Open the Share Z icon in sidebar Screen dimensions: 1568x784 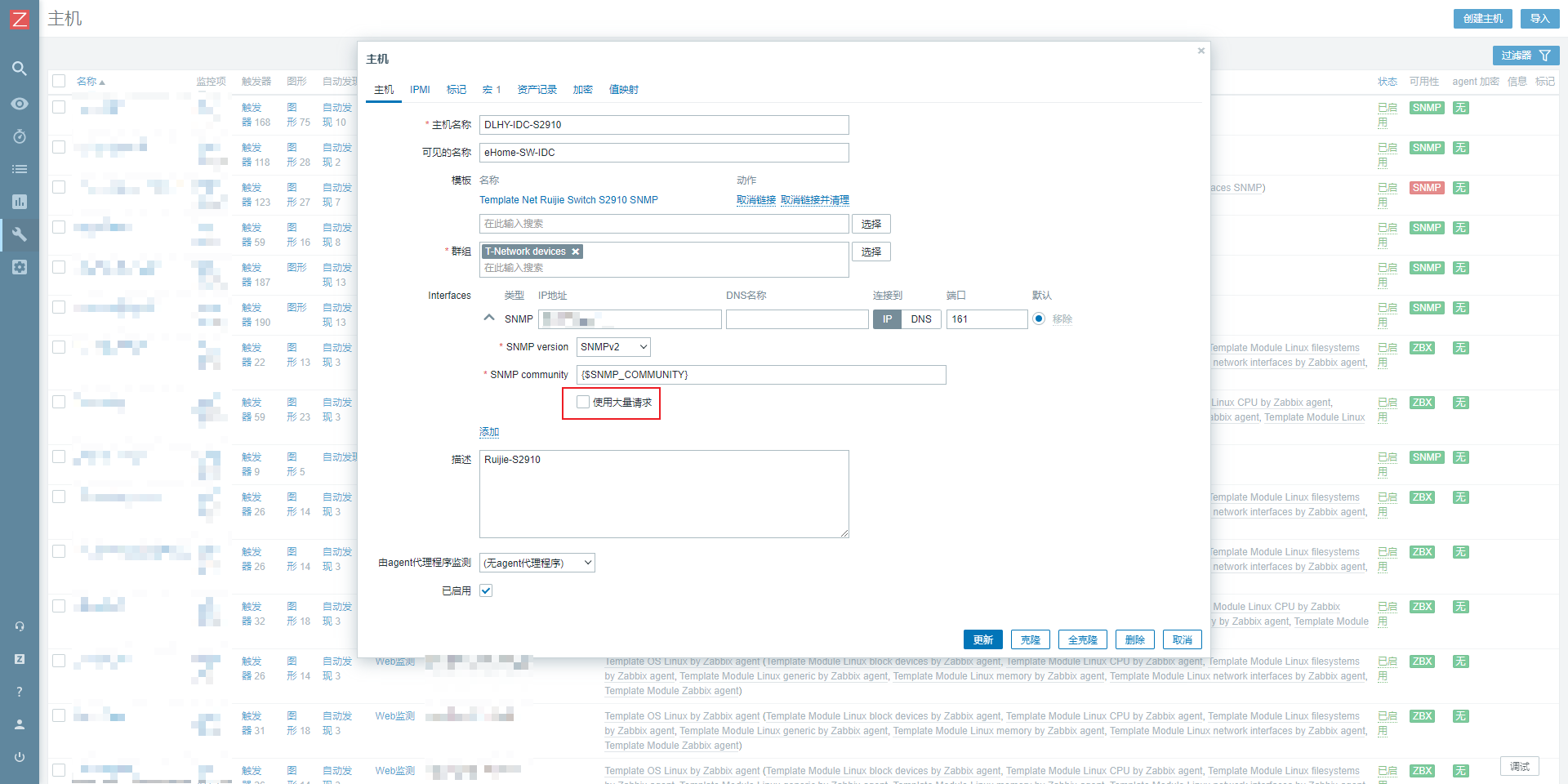pos(20,659)
